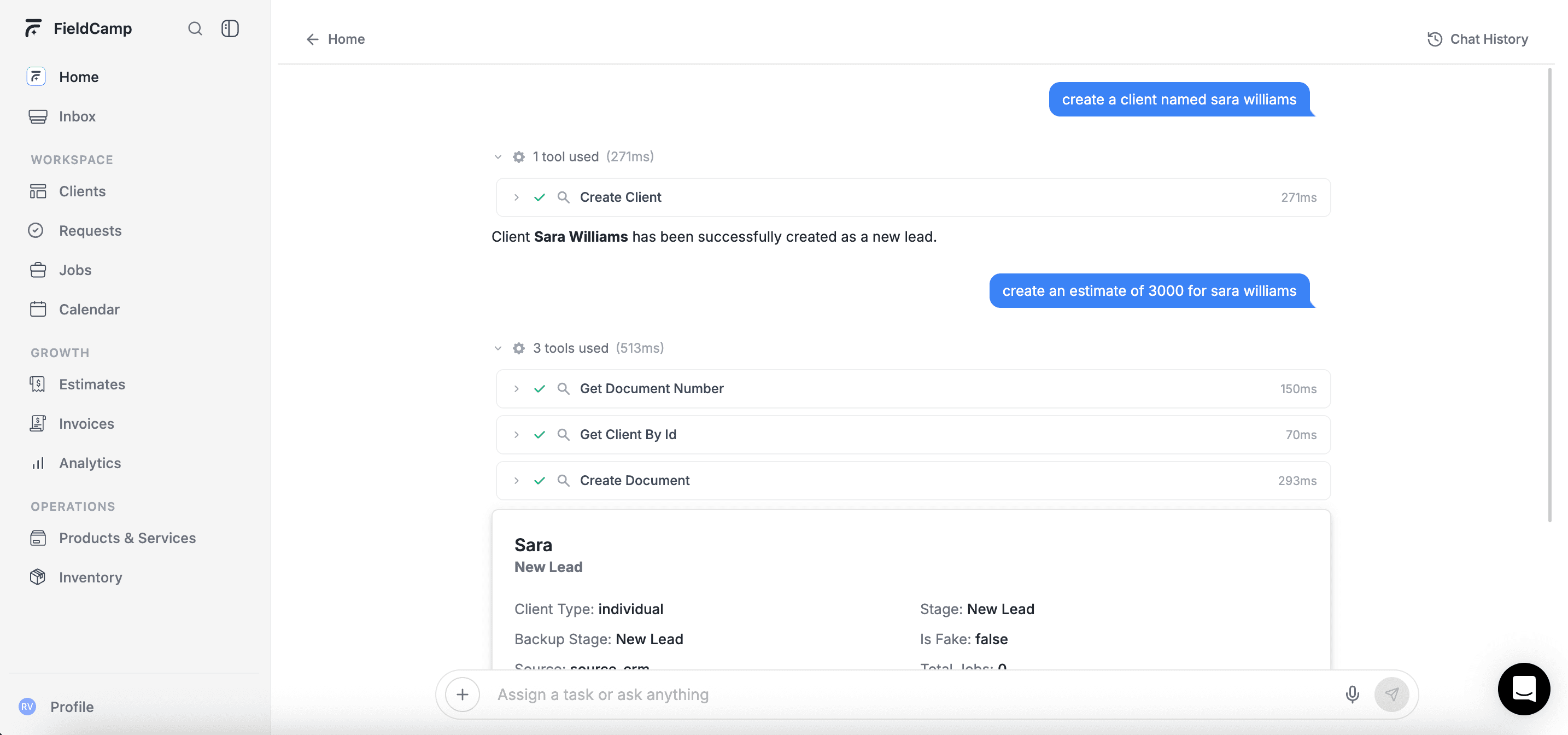
Task: Expand the Create Client tool details
Action: coord(517,197)
